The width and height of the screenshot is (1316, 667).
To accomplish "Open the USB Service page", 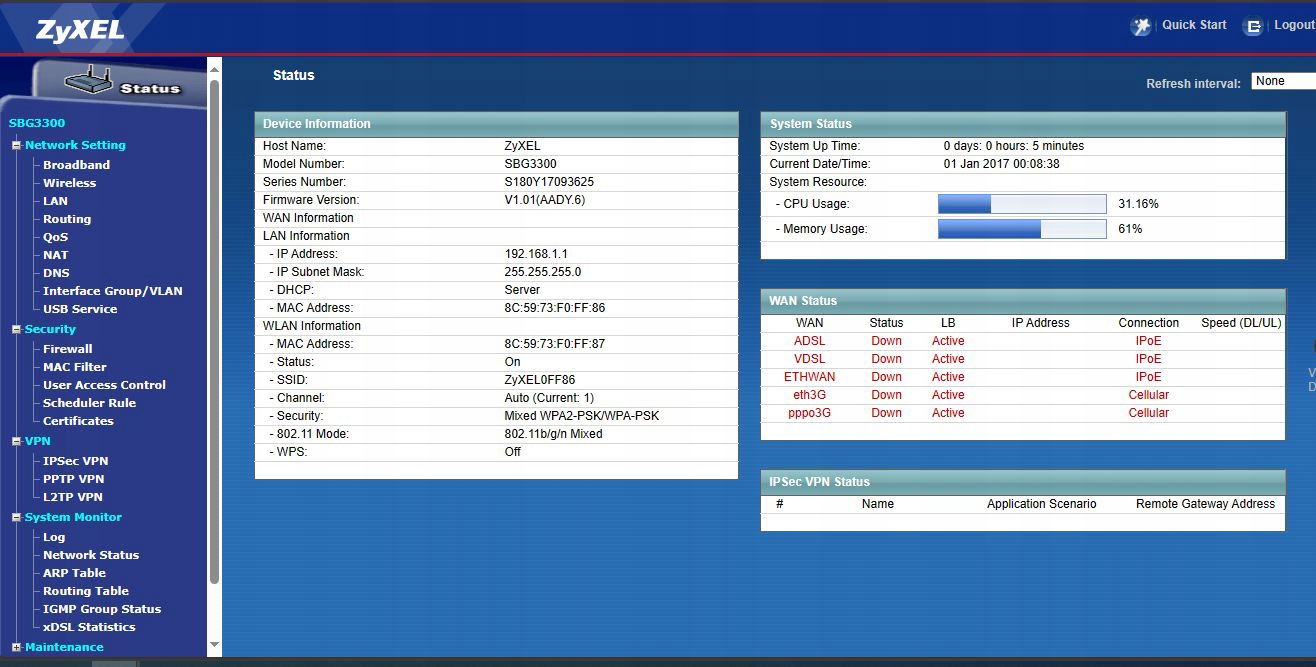I will tap(80, 309).
